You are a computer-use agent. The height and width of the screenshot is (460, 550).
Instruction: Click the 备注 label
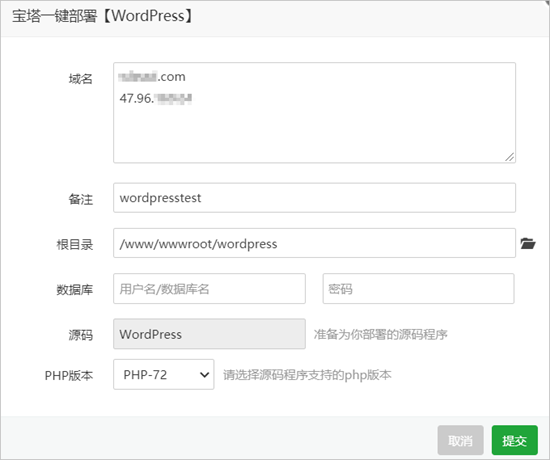pos(80,199)
